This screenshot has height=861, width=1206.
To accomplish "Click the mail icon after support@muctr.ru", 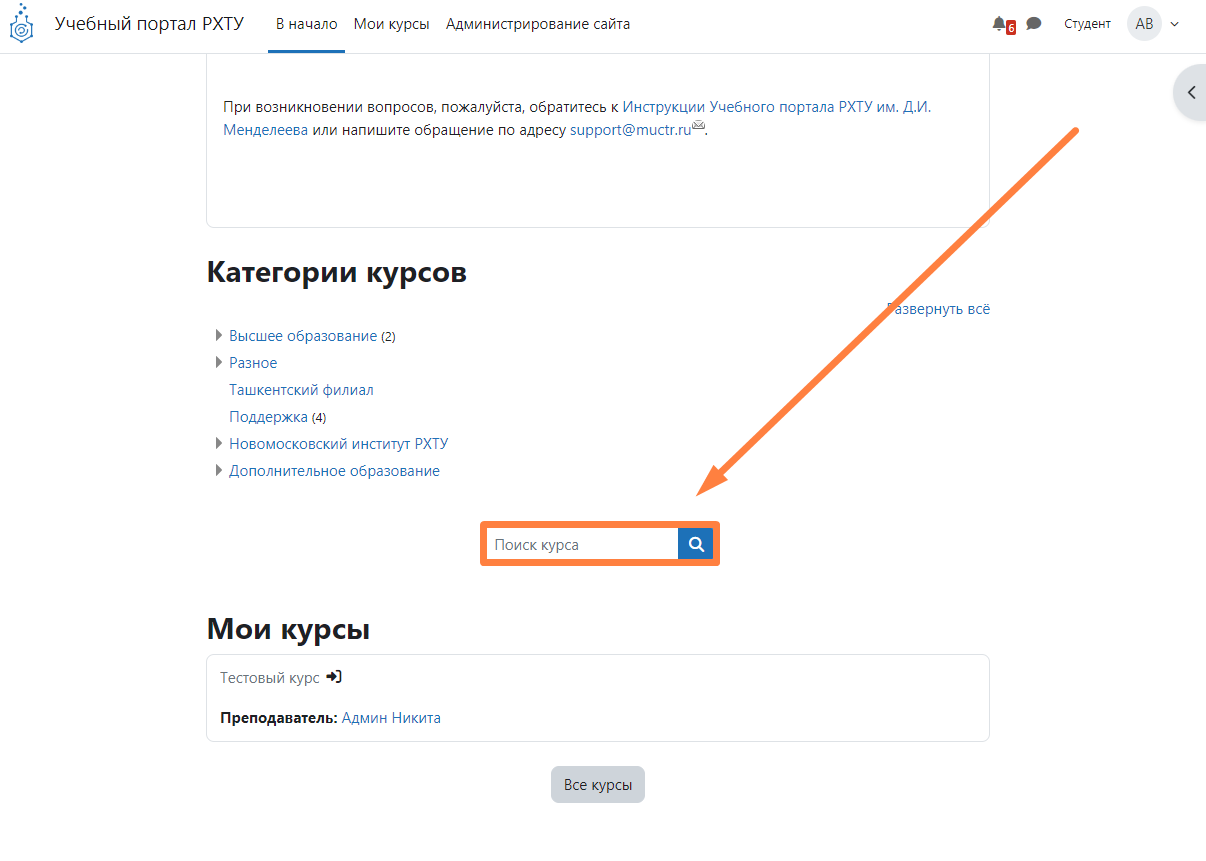I will pos(699,127).
